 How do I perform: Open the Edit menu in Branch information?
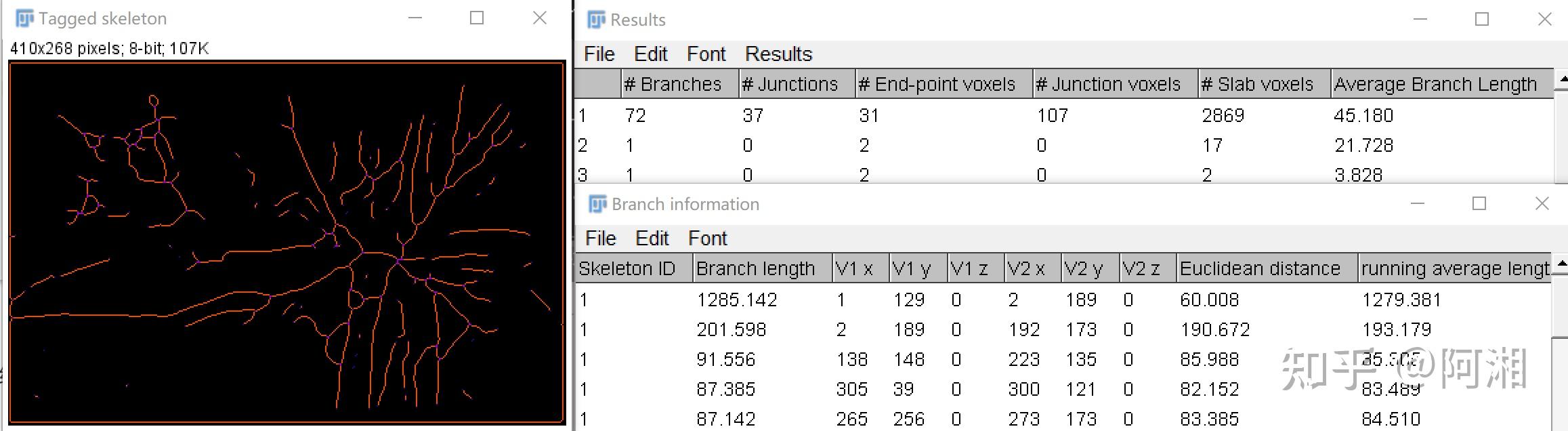click(652, 239)
